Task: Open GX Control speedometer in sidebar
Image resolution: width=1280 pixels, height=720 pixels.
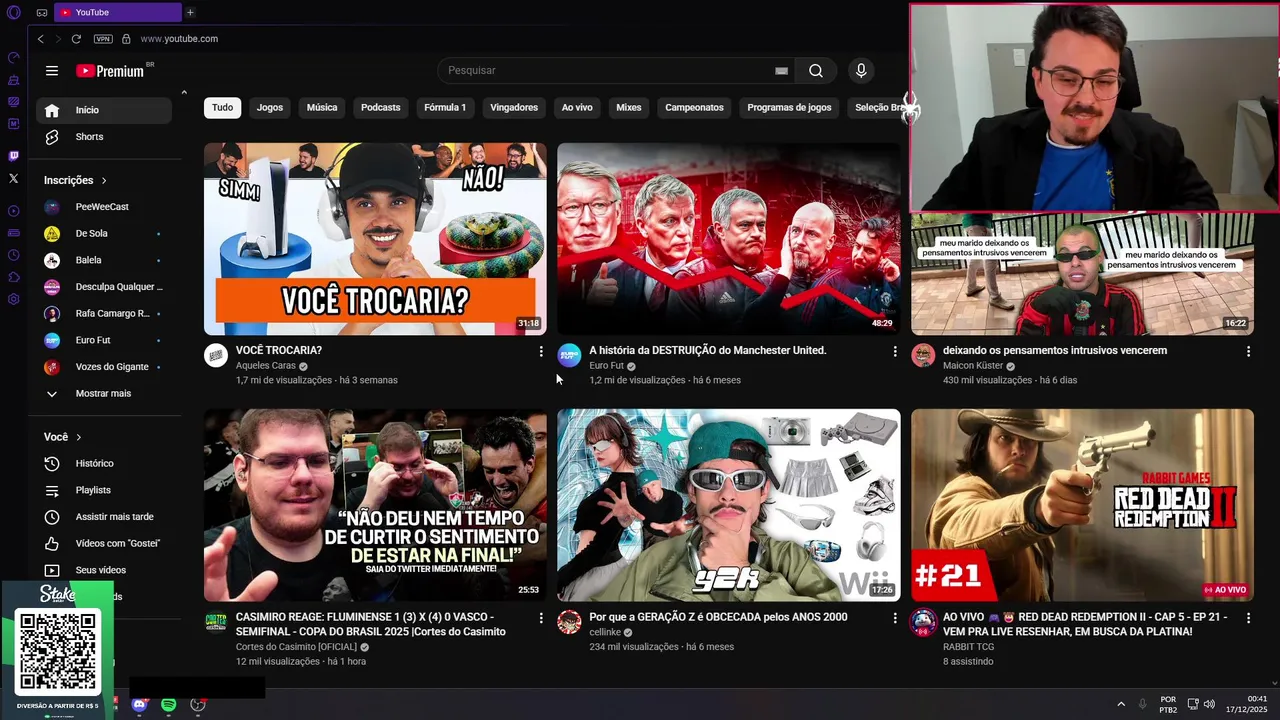Action: (13, 57)
